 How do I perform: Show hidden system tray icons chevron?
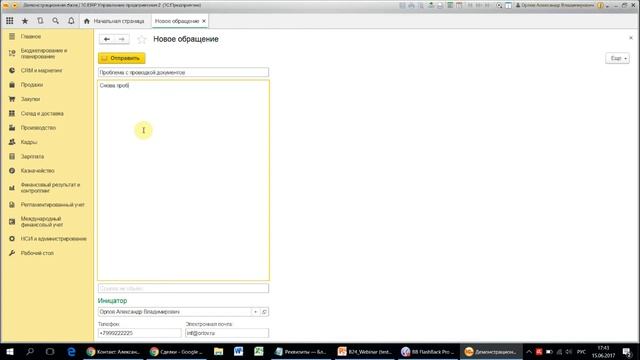(x=529, y=351)
